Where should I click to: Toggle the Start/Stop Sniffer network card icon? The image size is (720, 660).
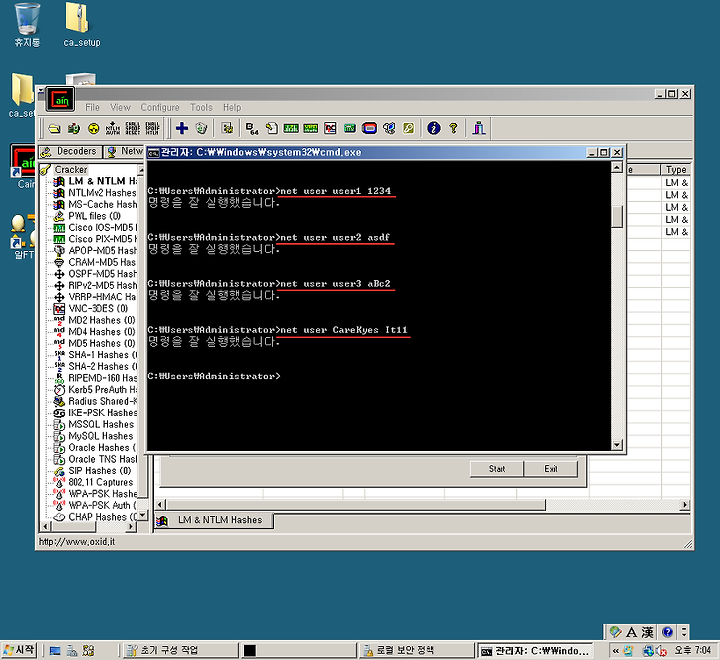pos(74,129)
